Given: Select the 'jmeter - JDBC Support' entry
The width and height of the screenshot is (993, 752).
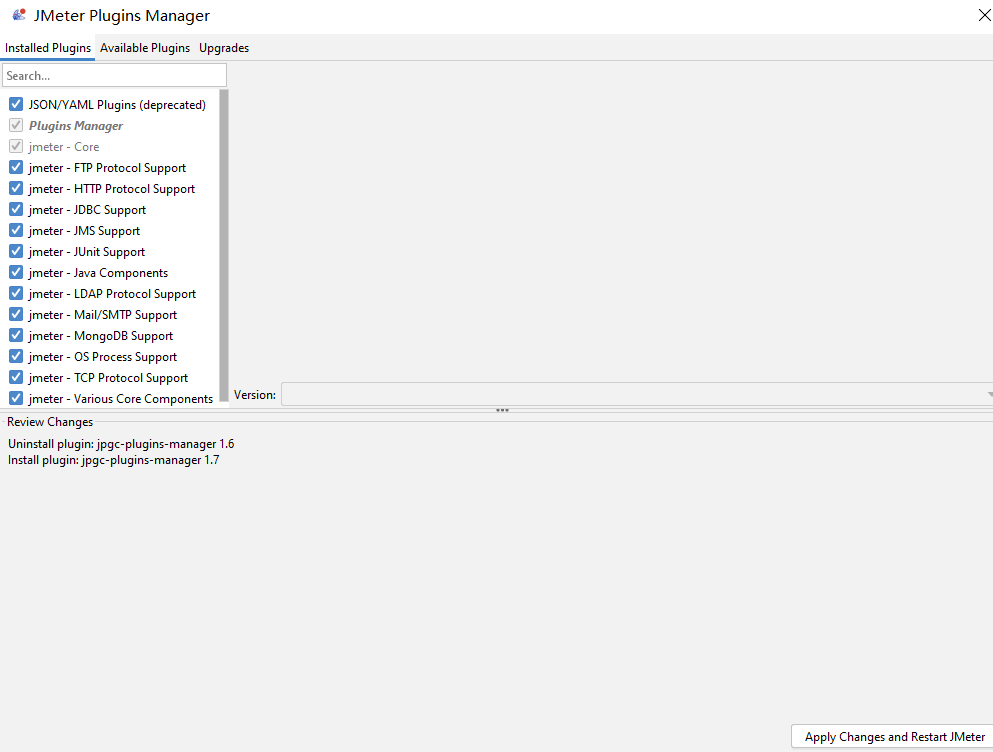Looking at the screenshot, I should coord(87,210).
